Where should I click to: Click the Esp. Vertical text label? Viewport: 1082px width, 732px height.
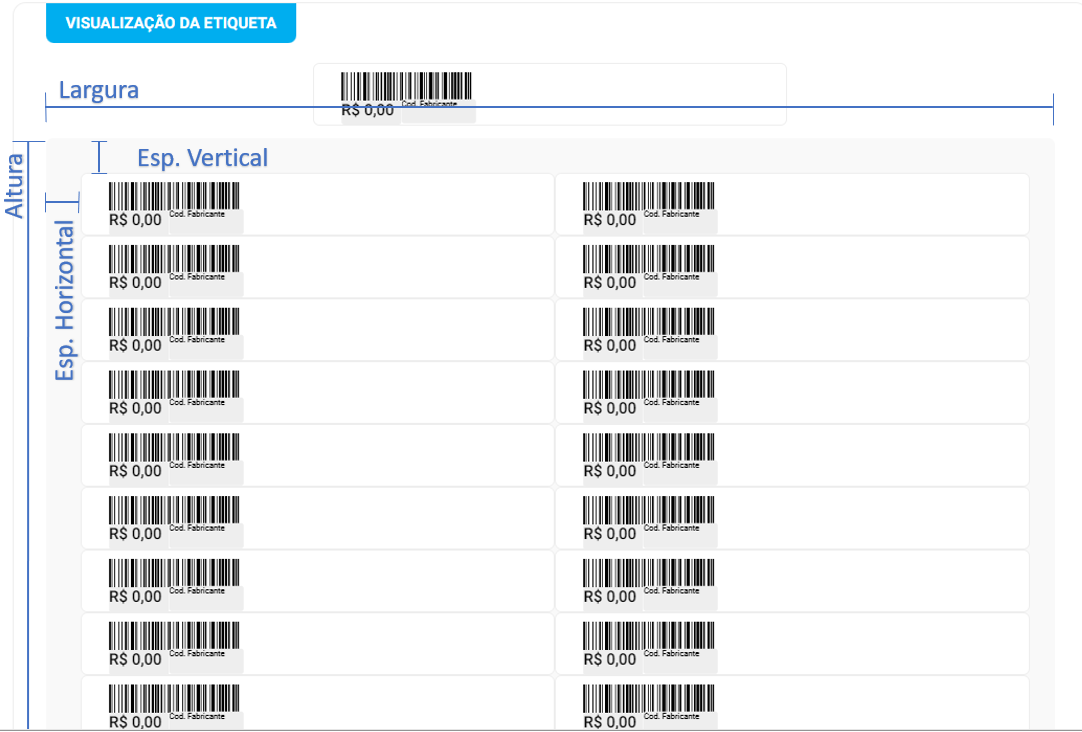click(203, 158)
